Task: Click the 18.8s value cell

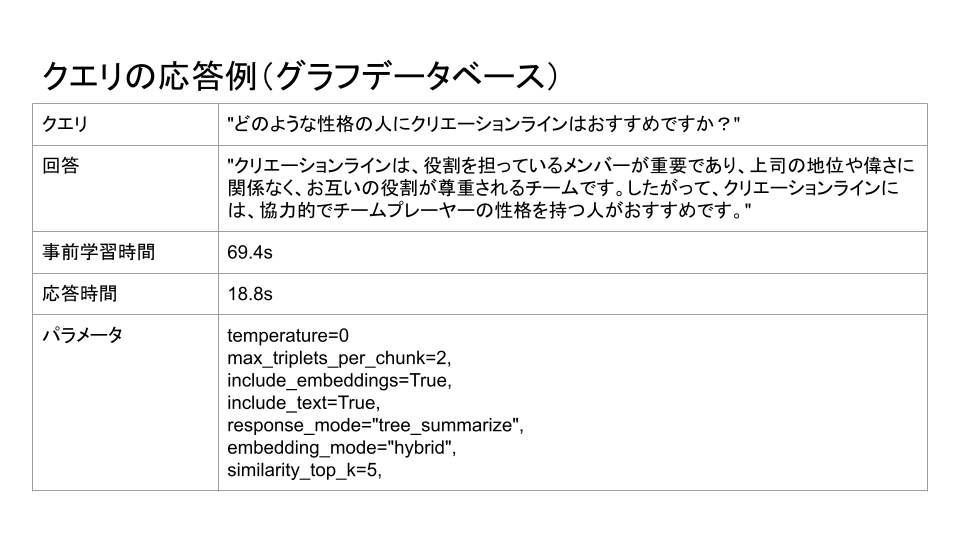Action: 572,294
